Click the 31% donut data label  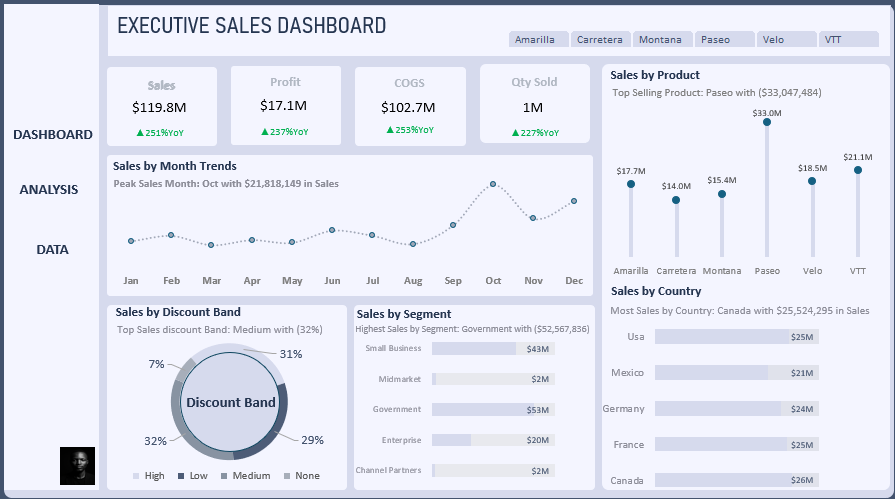(x=291, y=354)
